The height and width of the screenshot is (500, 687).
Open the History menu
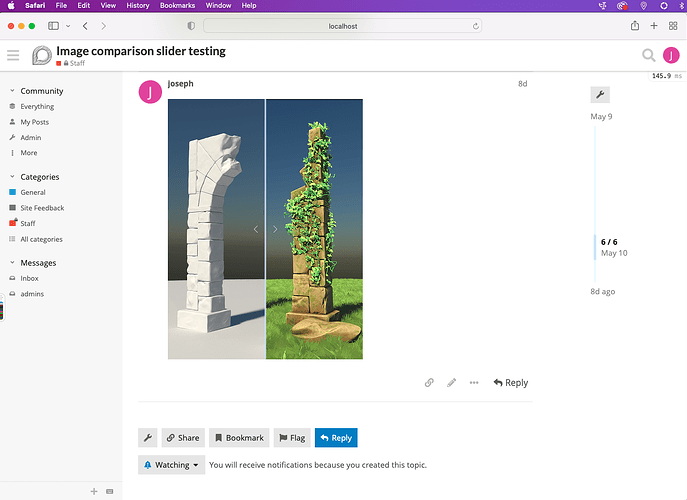(x=138, y=6)
